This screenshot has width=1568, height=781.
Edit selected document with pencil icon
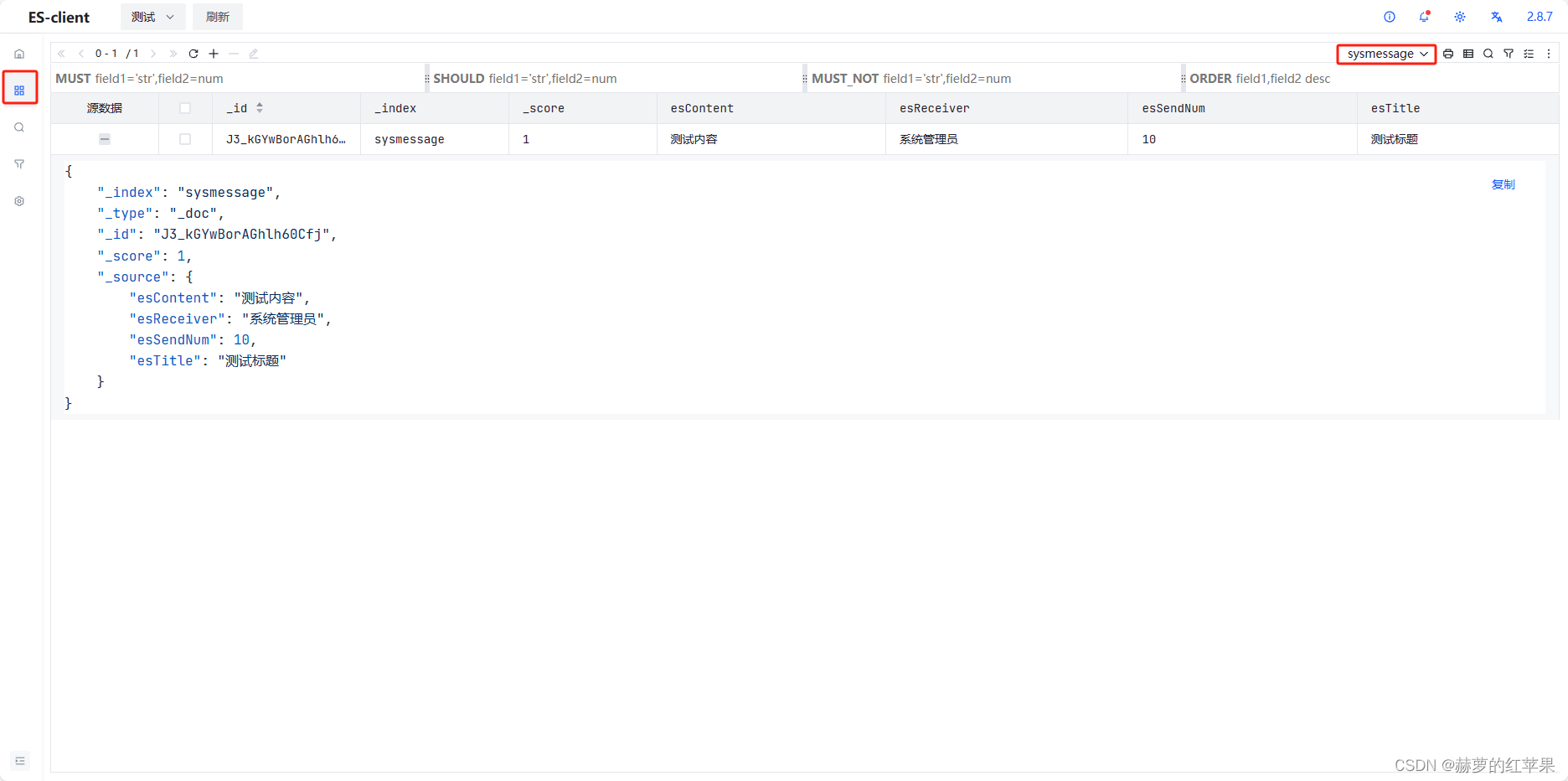tap(254, 54)
